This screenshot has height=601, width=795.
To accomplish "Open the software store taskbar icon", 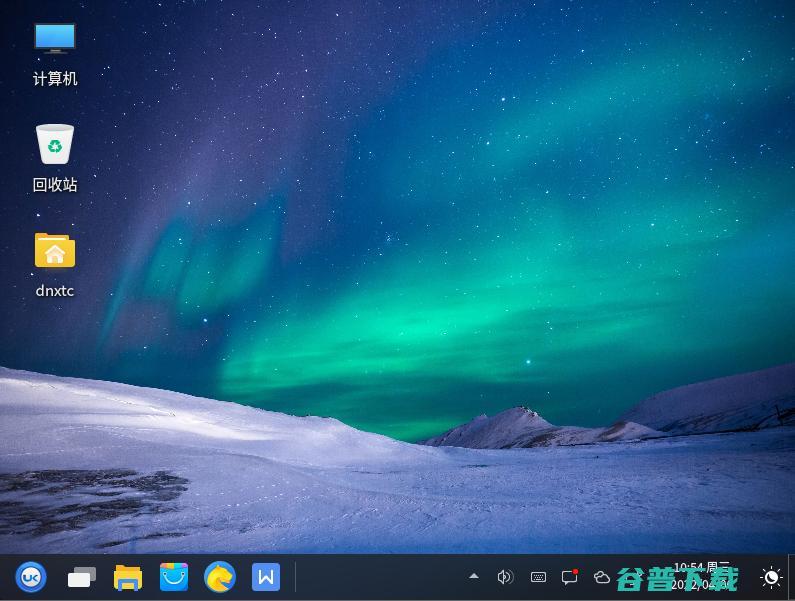I will 174,577.
